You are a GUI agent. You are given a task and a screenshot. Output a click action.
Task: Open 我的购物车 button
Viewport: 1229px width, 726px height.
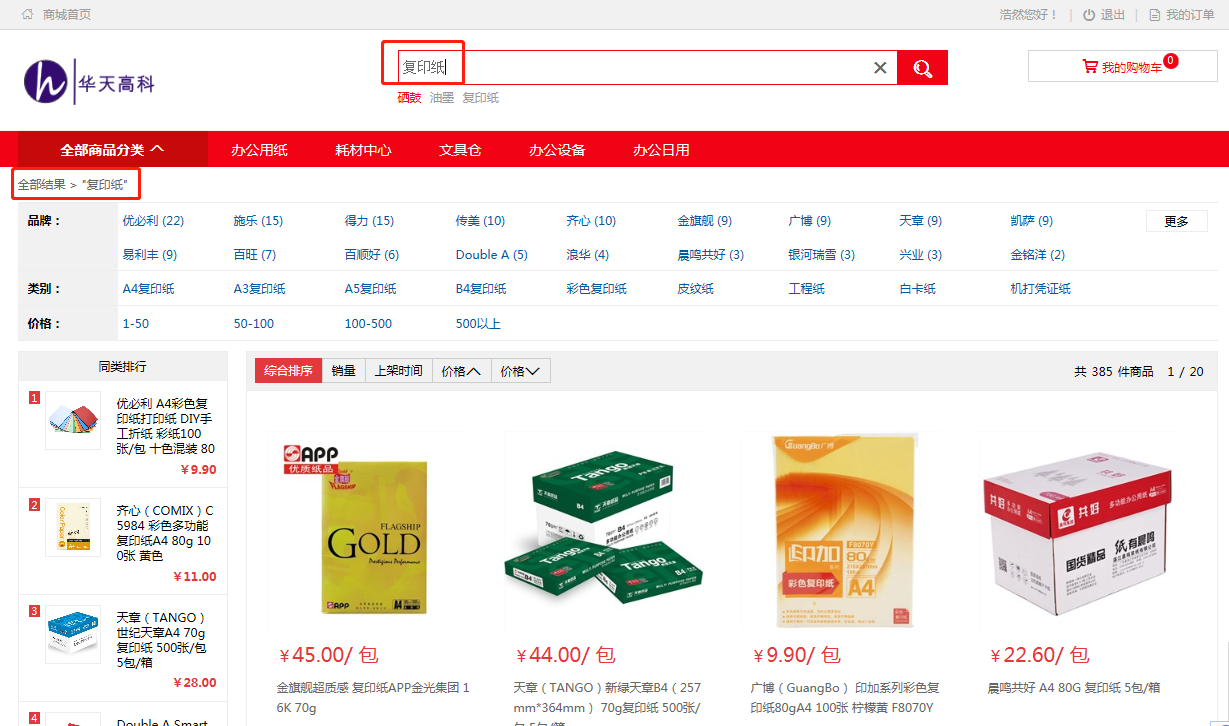pyautogui.click(x=1122, y=66)
